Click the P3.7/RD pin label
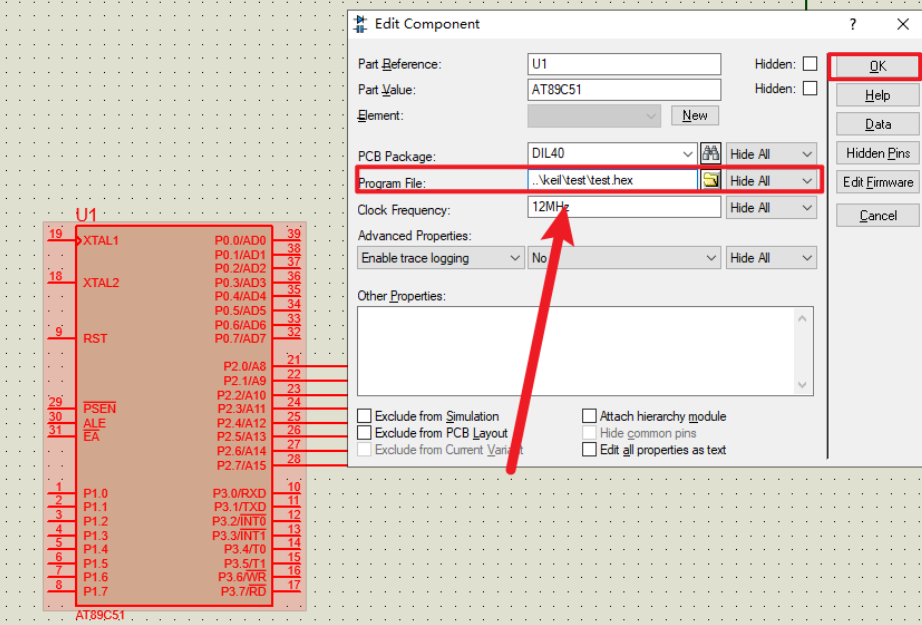 pos(243,591)
